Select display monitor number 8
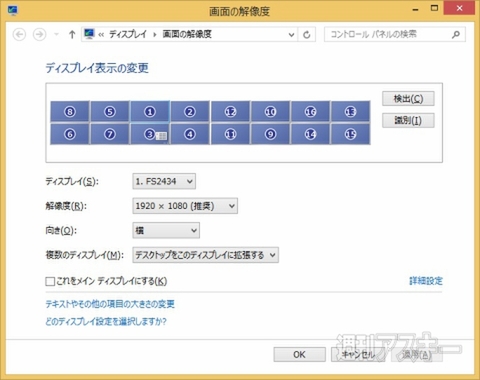The height and width of the screenshot is (380, 480). point(70,111)
